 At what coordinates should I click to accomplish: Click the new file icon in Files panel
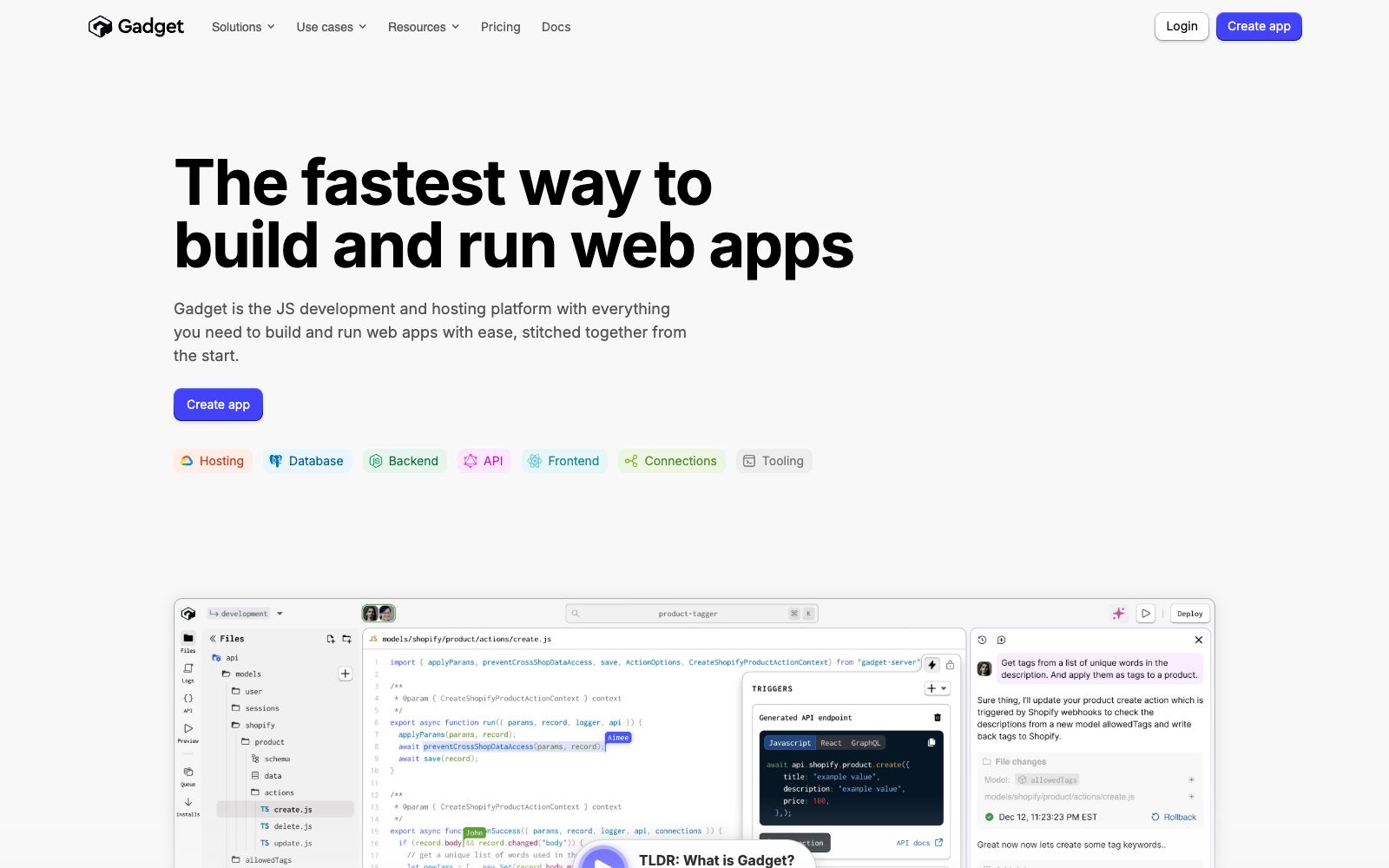click(x=331, y=639)
